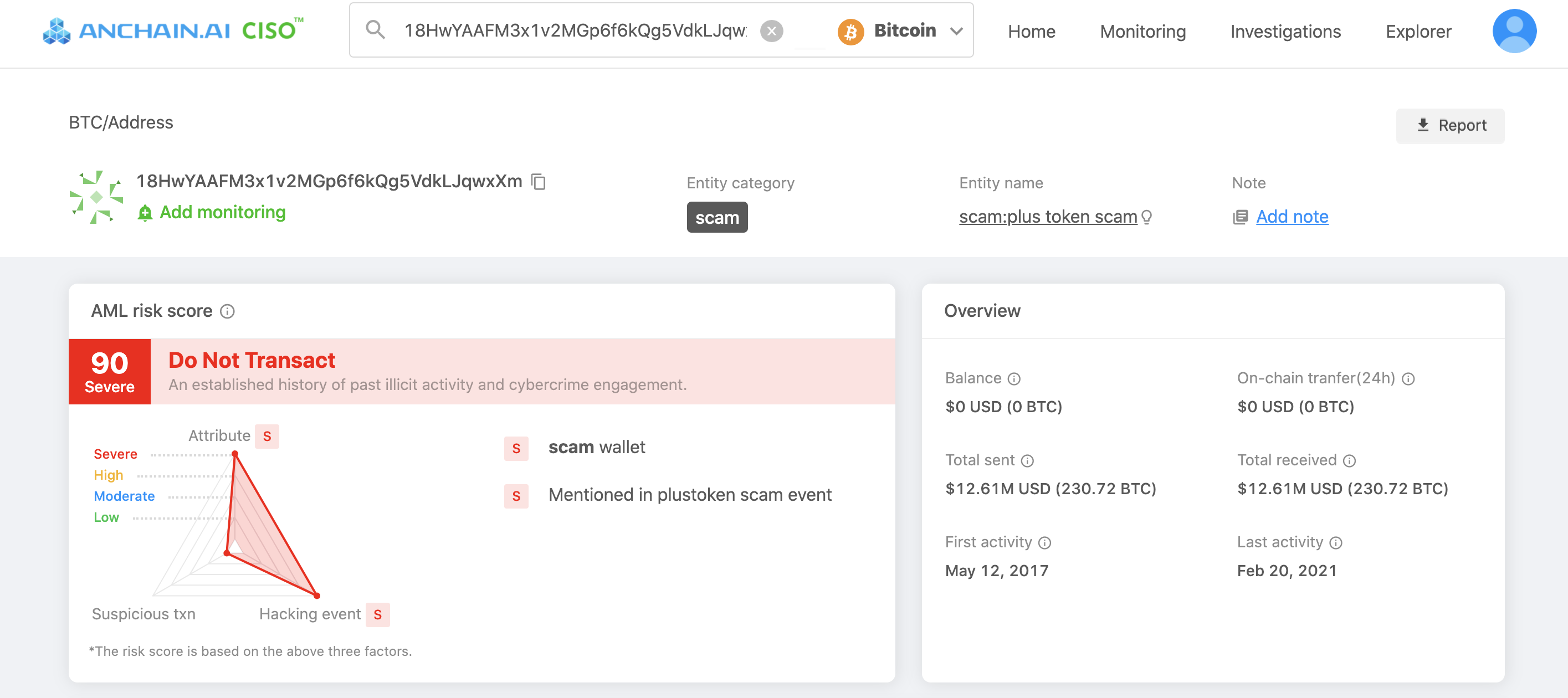
Task: Navigate to Explorer
Action: [x=1418, y=32]
